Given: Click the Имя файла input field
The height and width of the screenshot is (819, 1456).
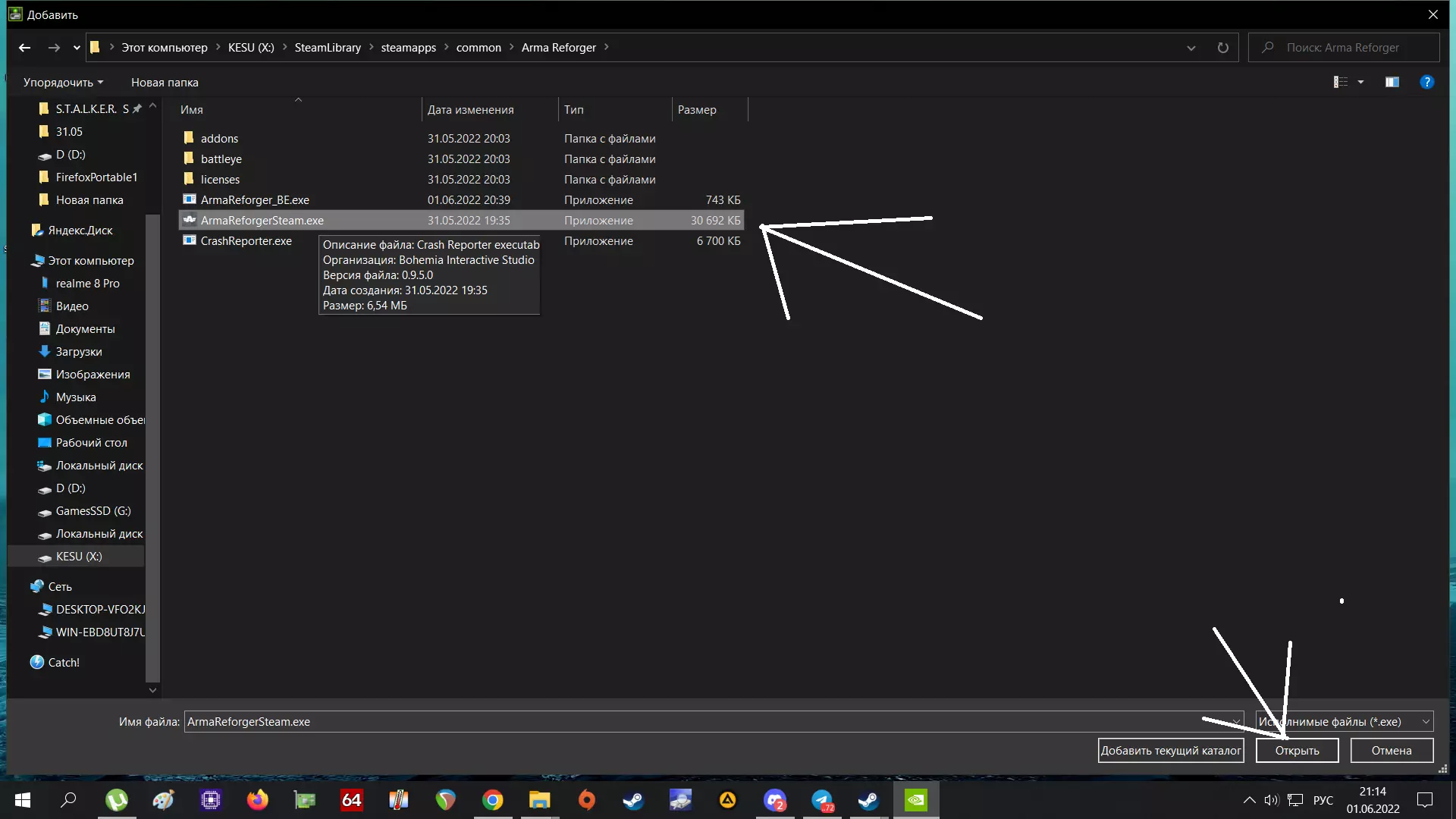Looking at the screenshot, I should pyautogui.click(x=682, y=721).
